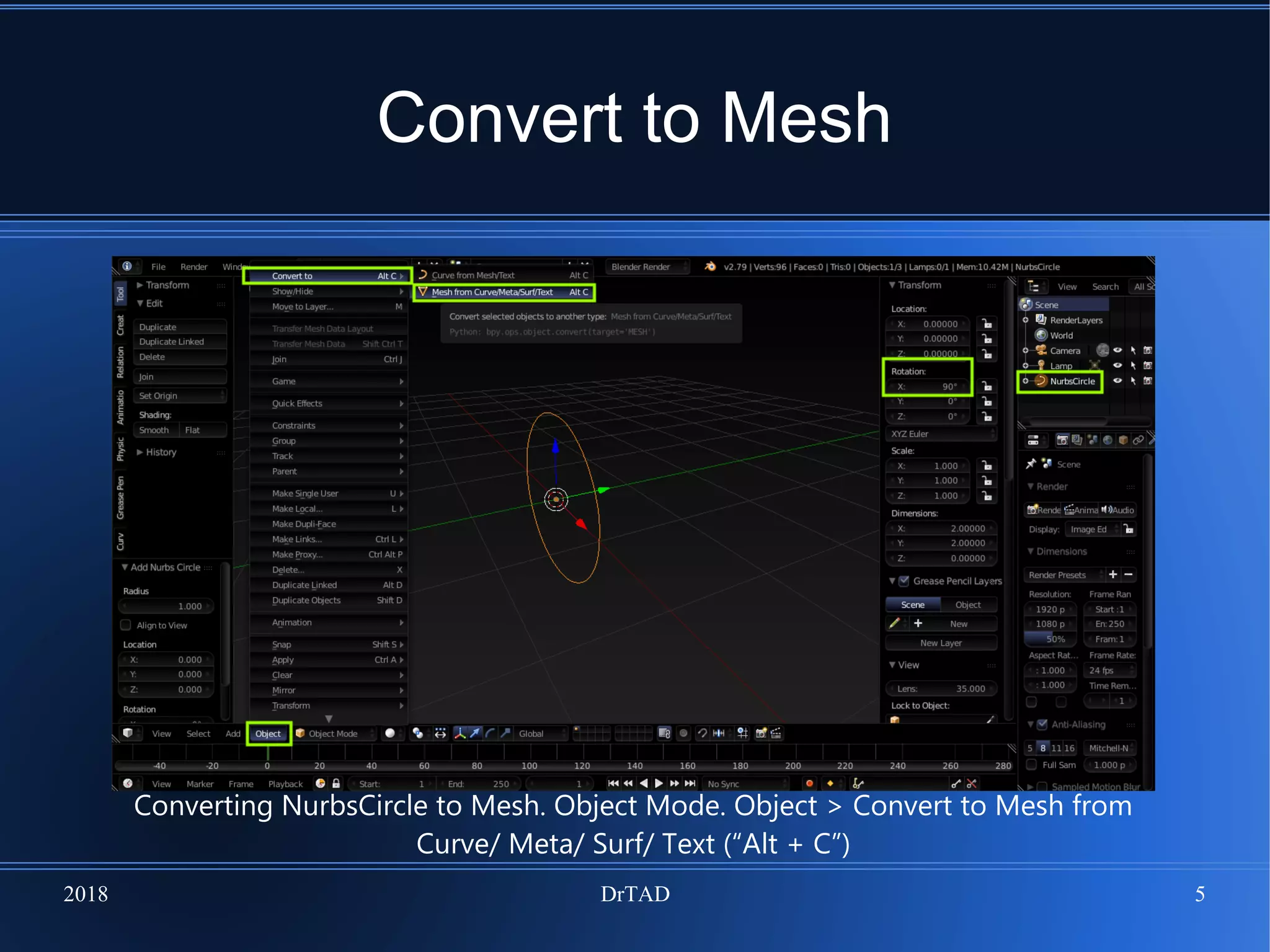Viewport: 1270px width, 952px height.
Task: Adjust the 50% resolution percentage slider
Action: point(1050,639)
